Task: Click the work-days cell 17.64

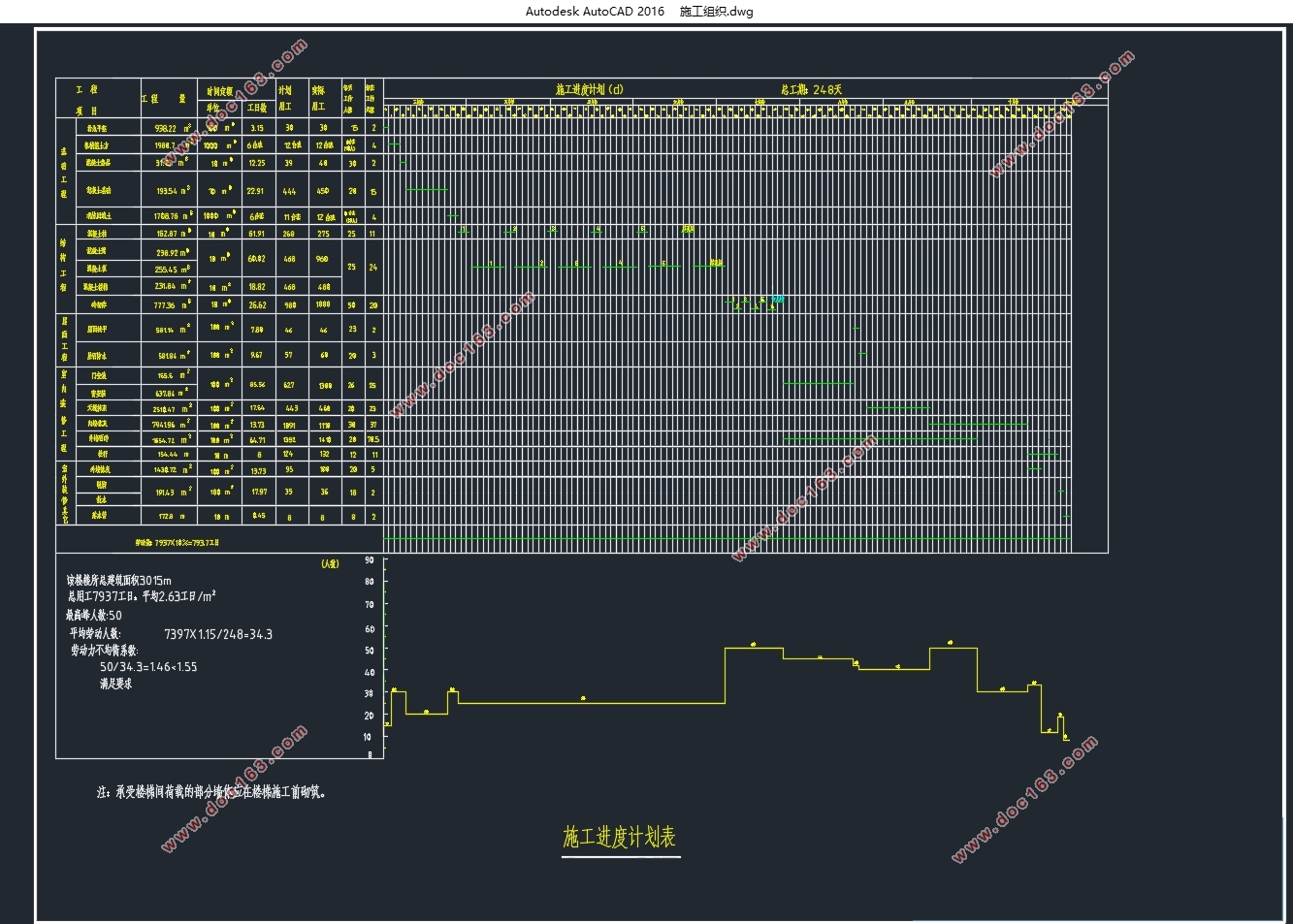Action: [257, 408]
